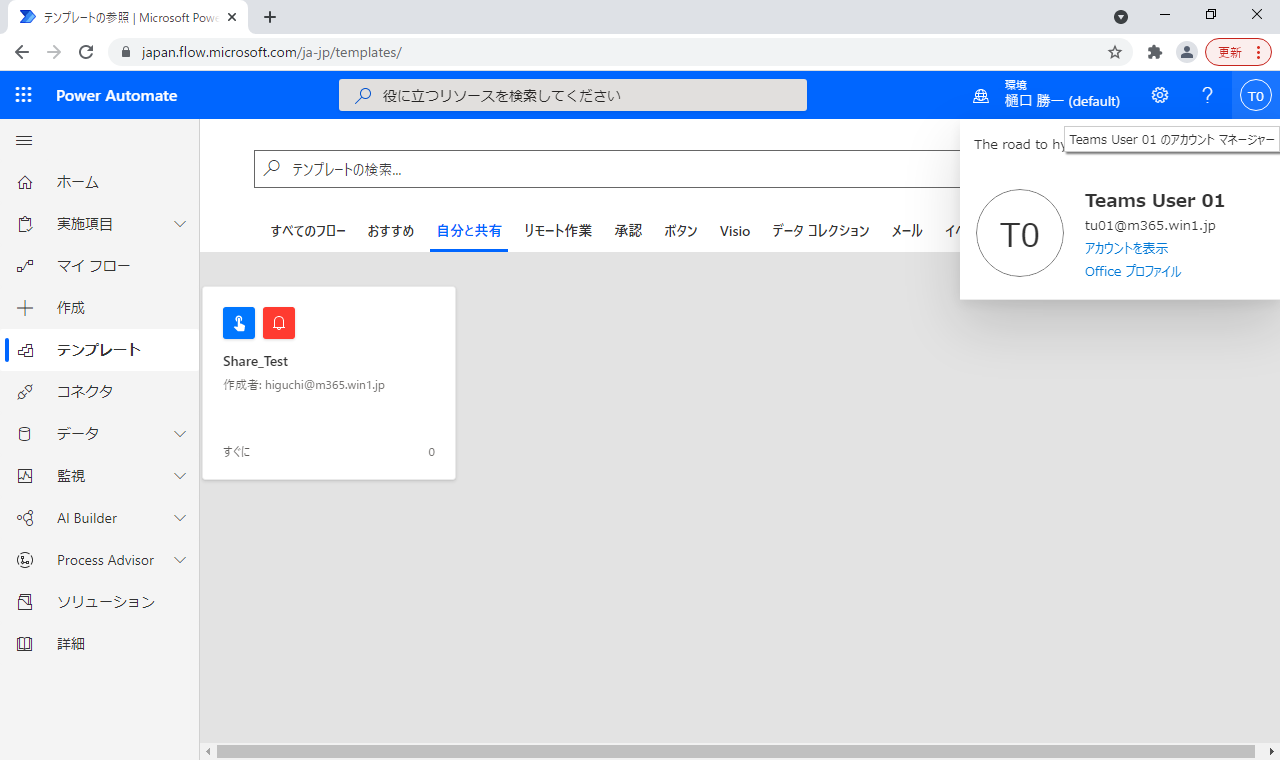Open the アカウントを表示 link
The image size is (1280, 760).
1126,248
